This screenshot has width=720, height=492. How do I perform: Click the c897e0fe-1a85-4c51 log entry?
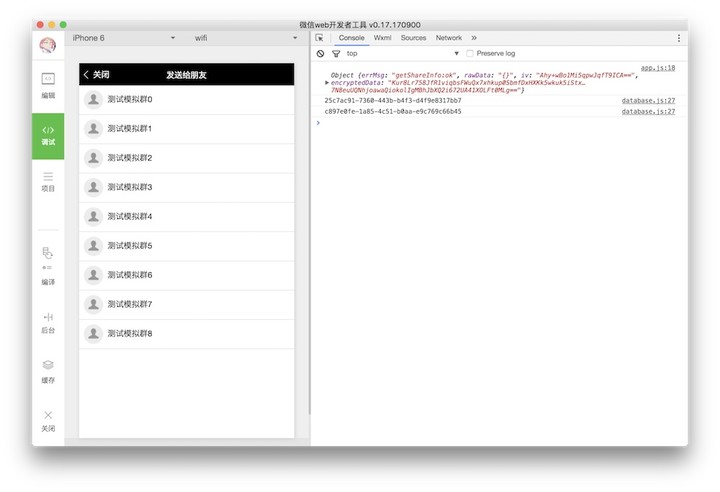click(393, 112)
